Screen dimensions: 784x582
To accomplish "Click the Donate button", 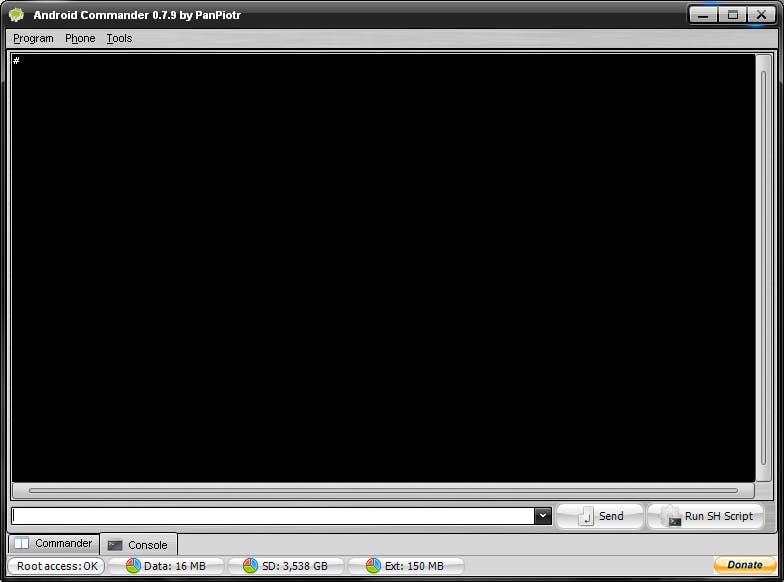I will click(x=744, y=565).
